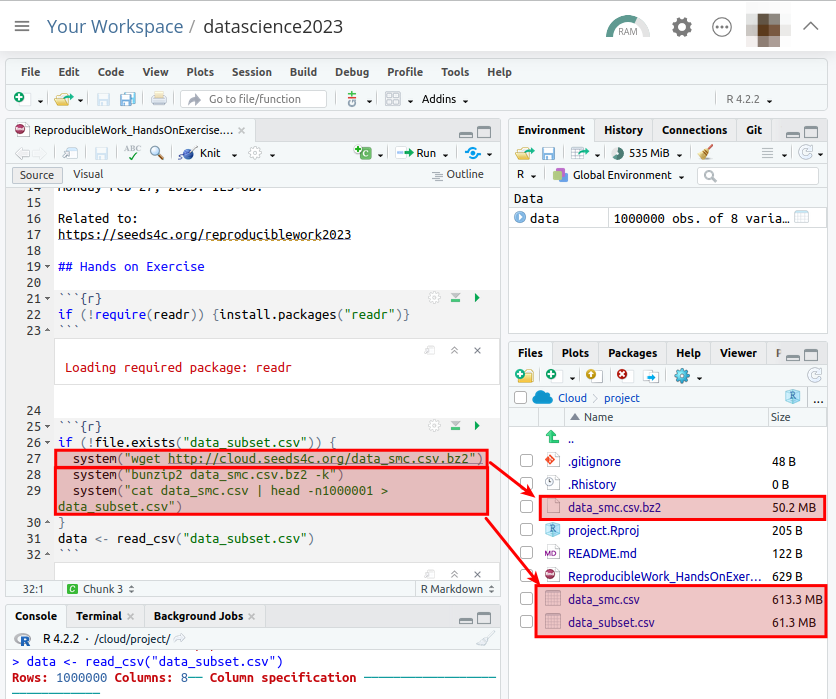Open the Chunk 3 navigation dropdown

(x=101, y=589)
